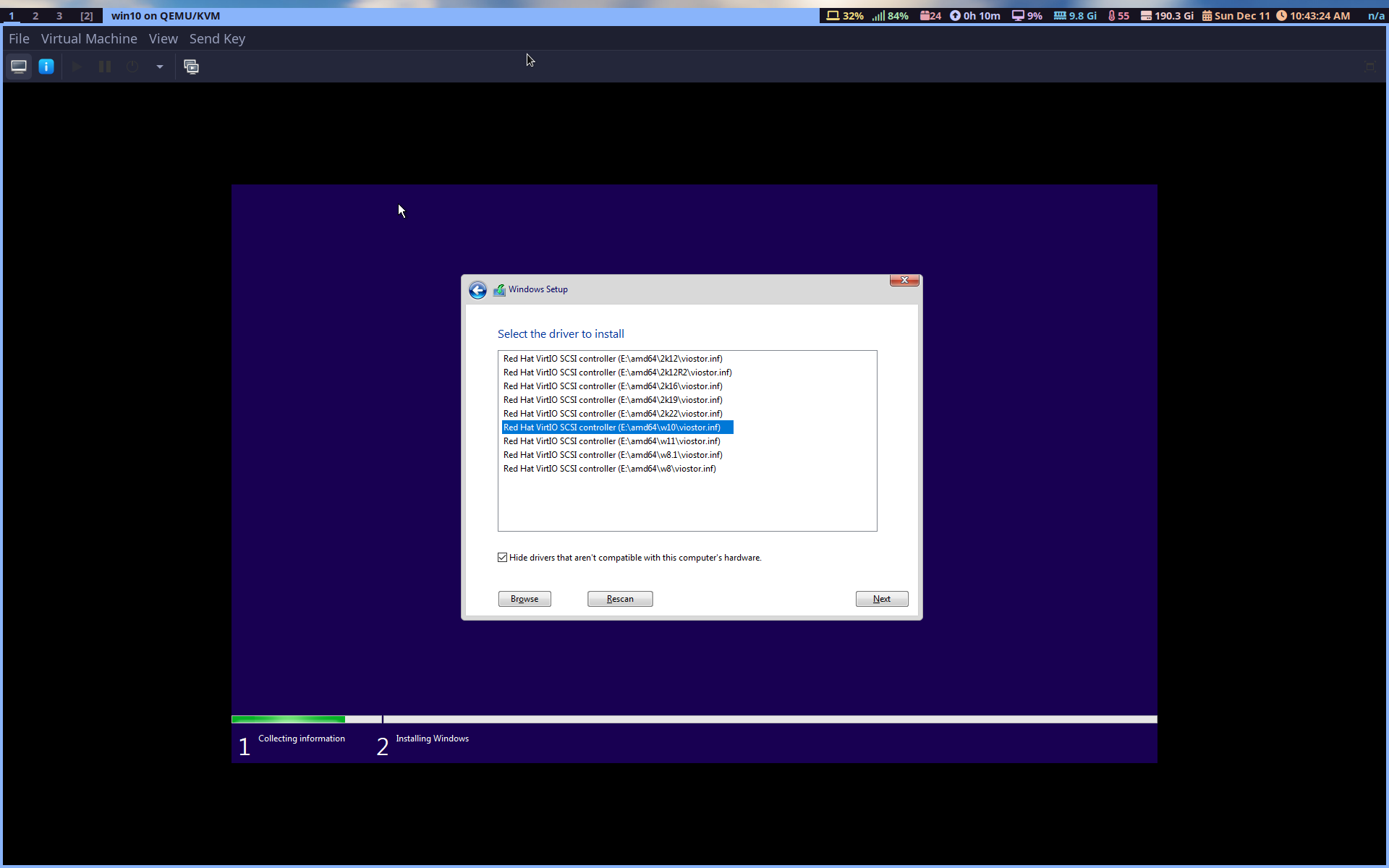The height and width of the screenshot is (868, 1389).
Task: Enable hiding non-compatible hardware drivers
Action: 502,557
